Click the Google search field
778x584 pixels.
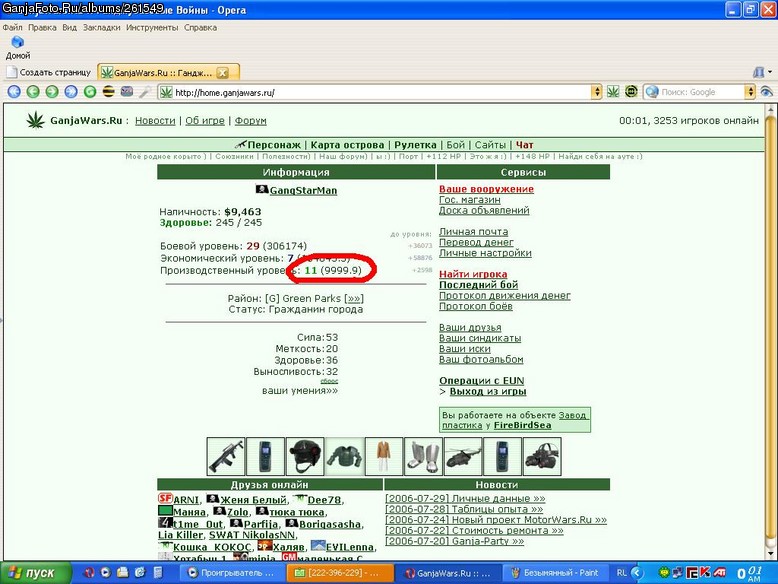[x=701, y=92]
